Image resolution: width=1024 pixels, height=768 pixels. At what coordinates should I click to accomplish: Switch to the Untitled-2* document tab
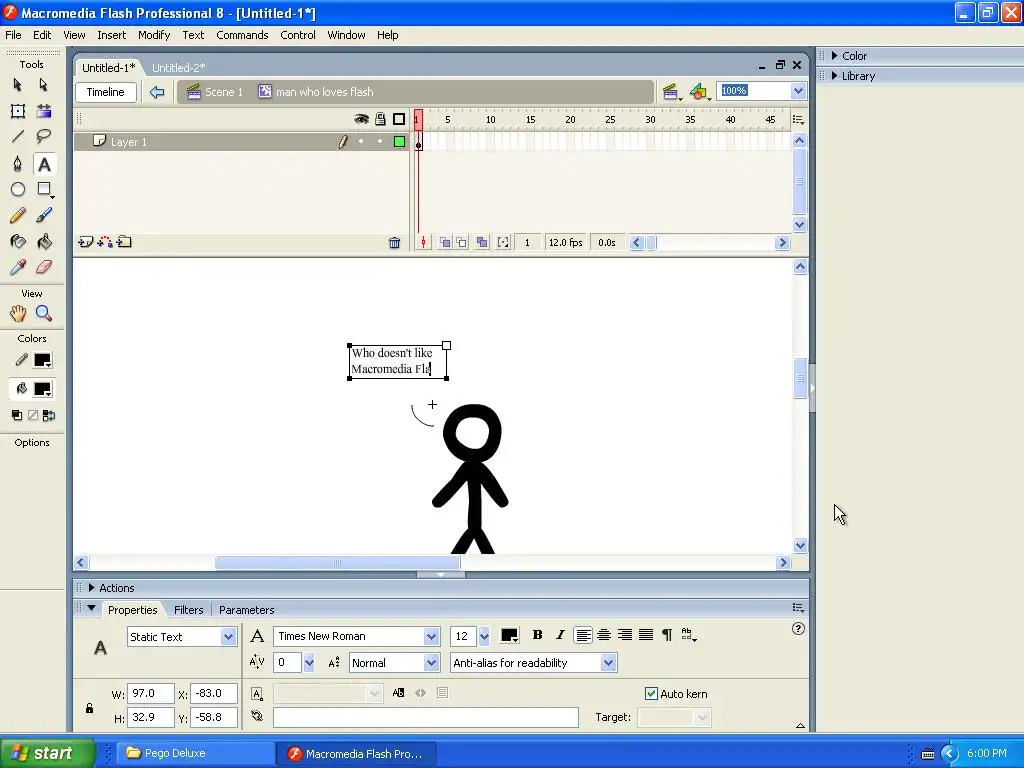(x=178, y=67)
